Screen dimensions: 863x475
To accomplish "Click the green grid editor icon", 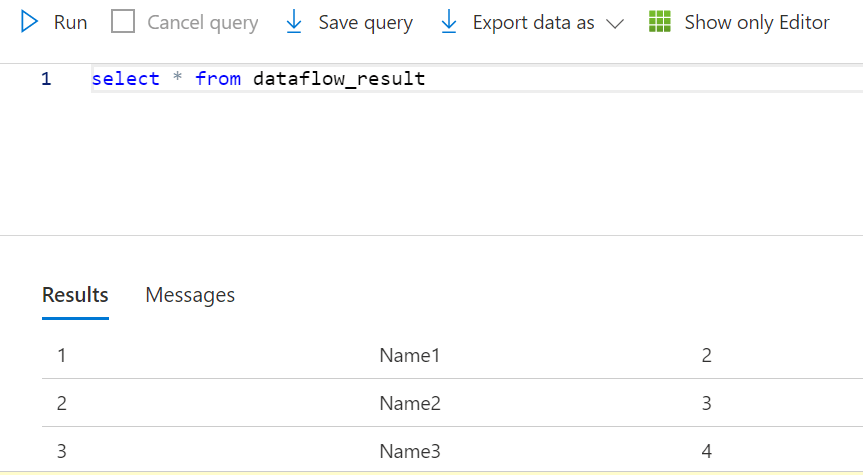I will (659, 22).
